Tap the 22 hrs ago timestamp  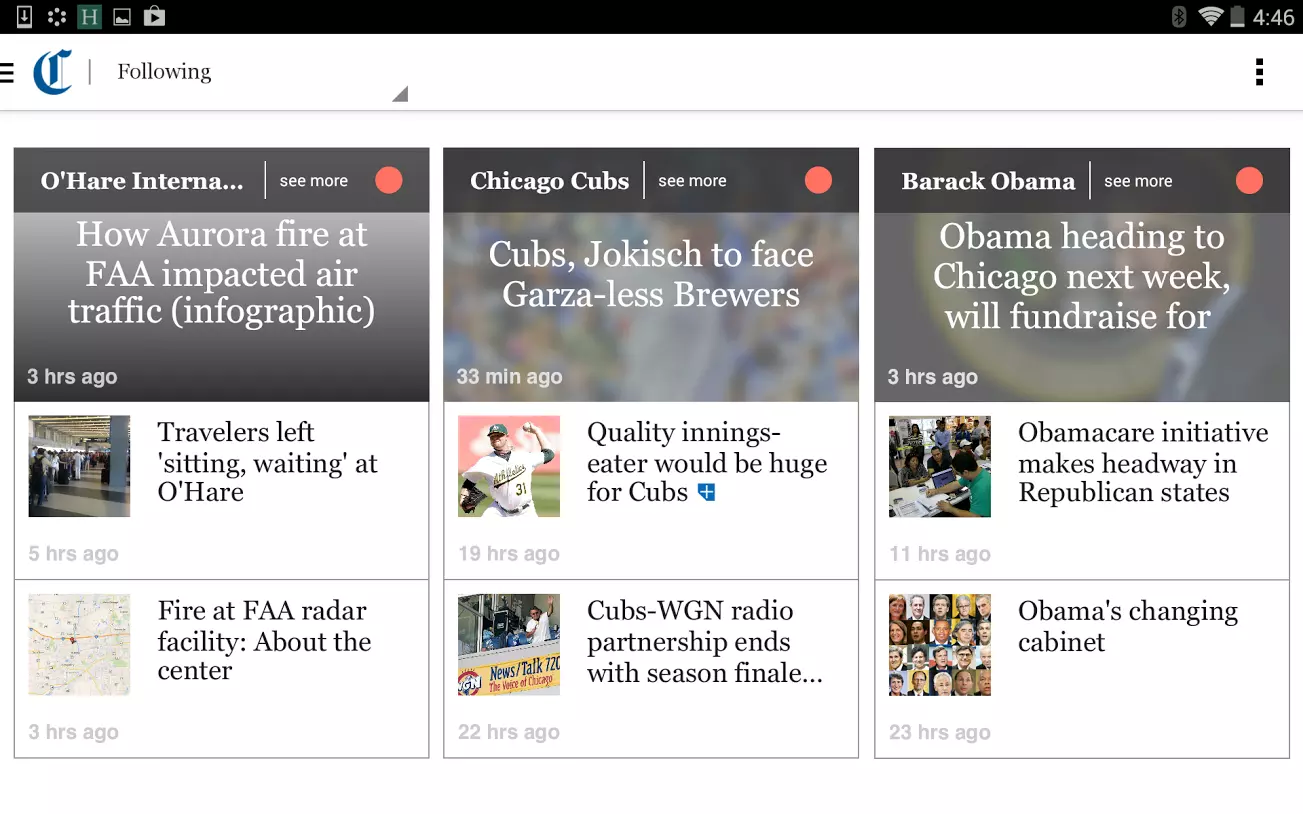(509, 732)
